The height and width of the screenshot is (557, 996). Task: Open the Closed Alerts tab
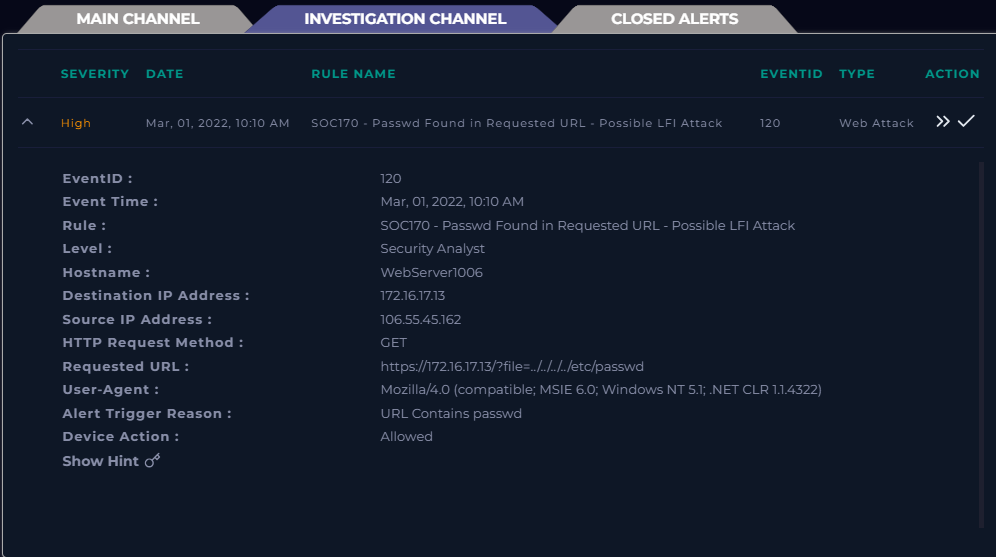coord(675,18)
